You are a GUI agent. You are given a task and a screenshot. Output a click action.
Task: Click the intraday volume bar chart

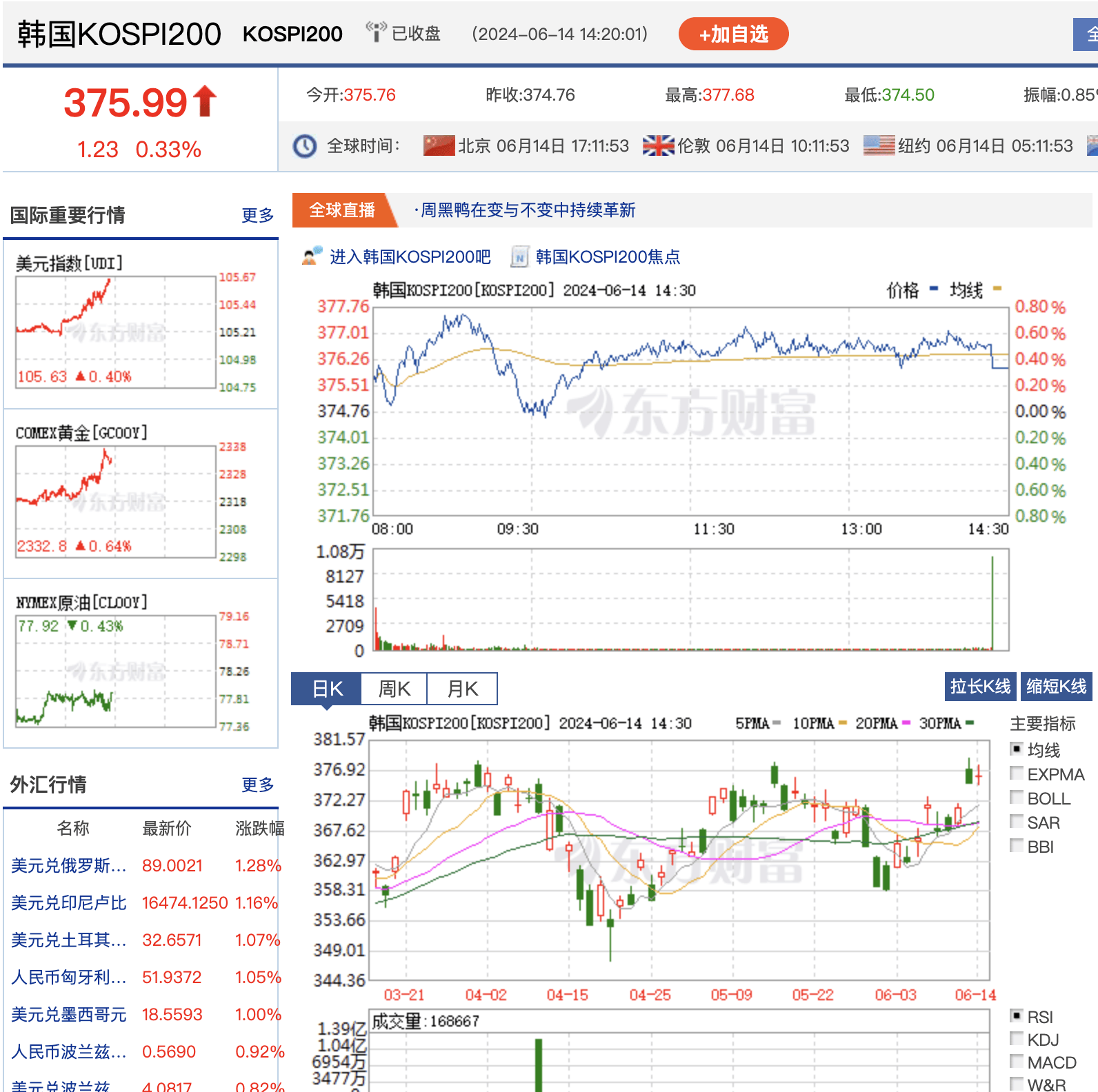point(690,600)
